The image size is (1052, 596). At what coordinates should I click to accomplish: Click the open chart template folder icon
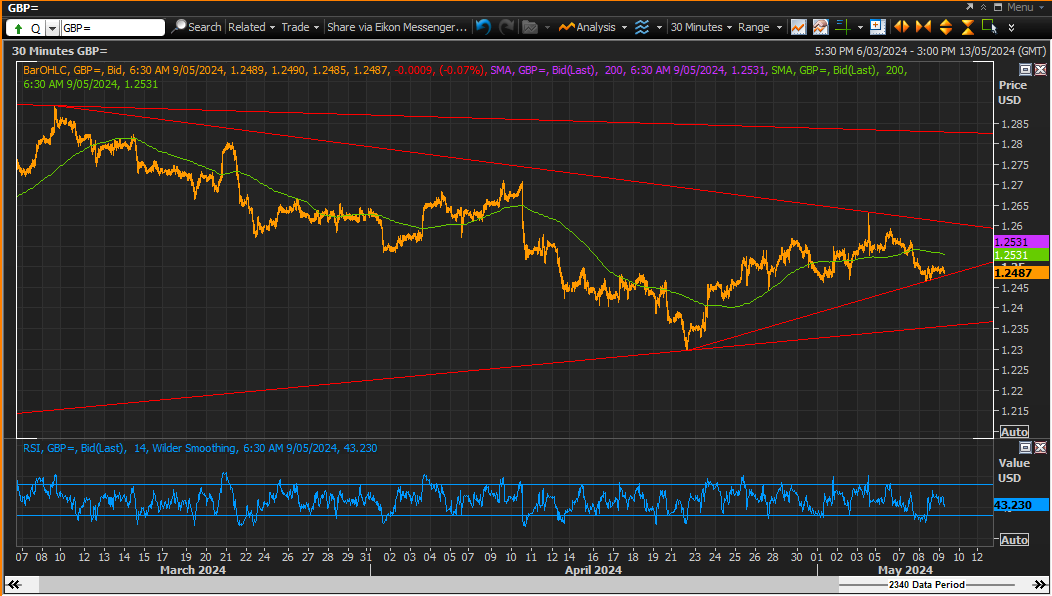pos(531,28)
